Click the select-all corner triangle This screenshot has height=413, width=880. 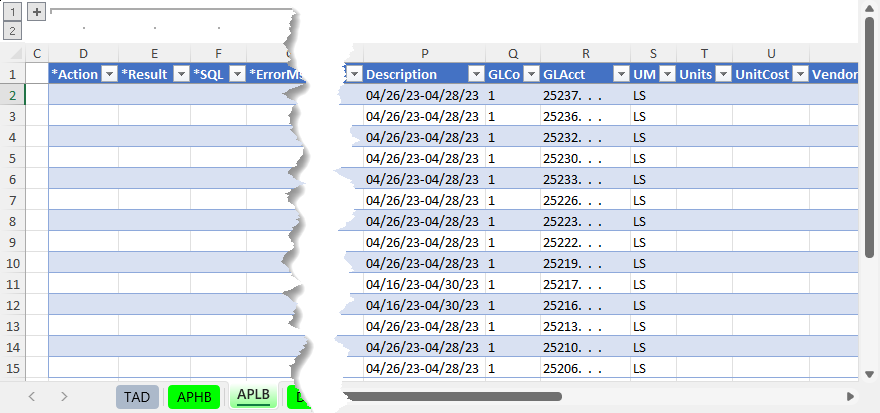[x=16, y=54]
